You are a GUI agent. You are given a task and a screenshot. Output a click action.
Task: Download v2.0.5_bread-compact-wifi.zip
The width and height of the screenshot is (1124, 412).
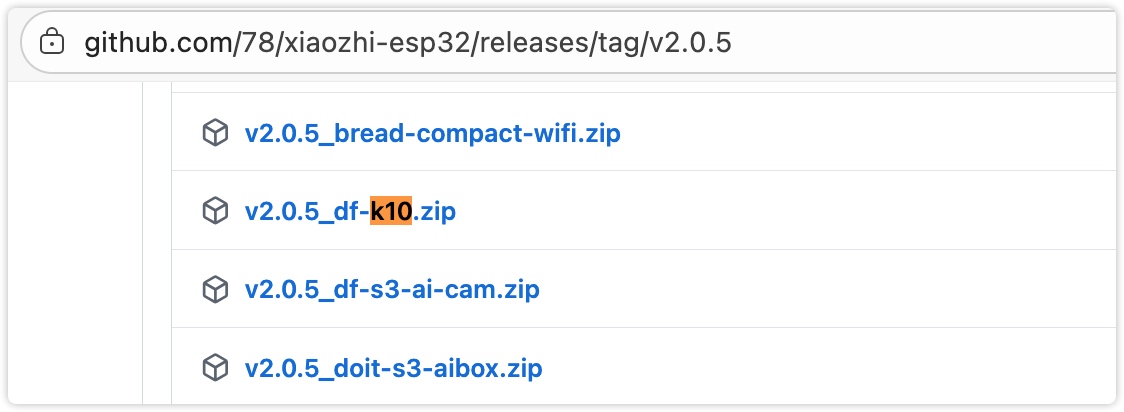click(432, 133)
